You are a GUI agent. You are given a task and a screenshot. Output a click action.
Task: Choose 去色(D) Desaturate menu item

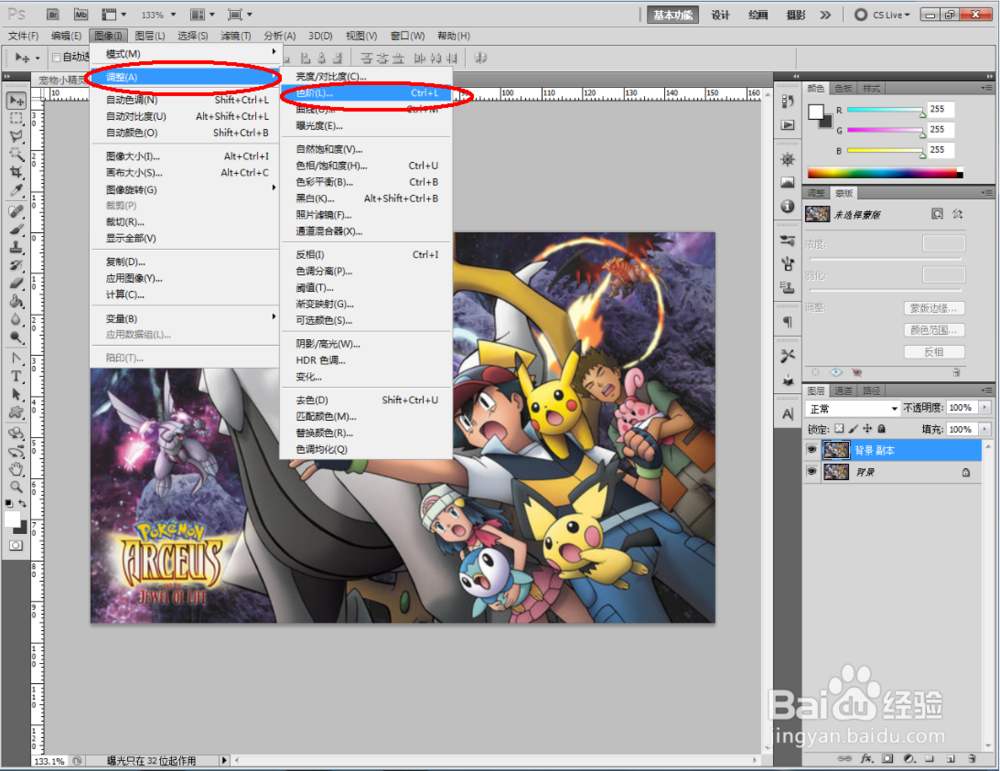point(366,400)
